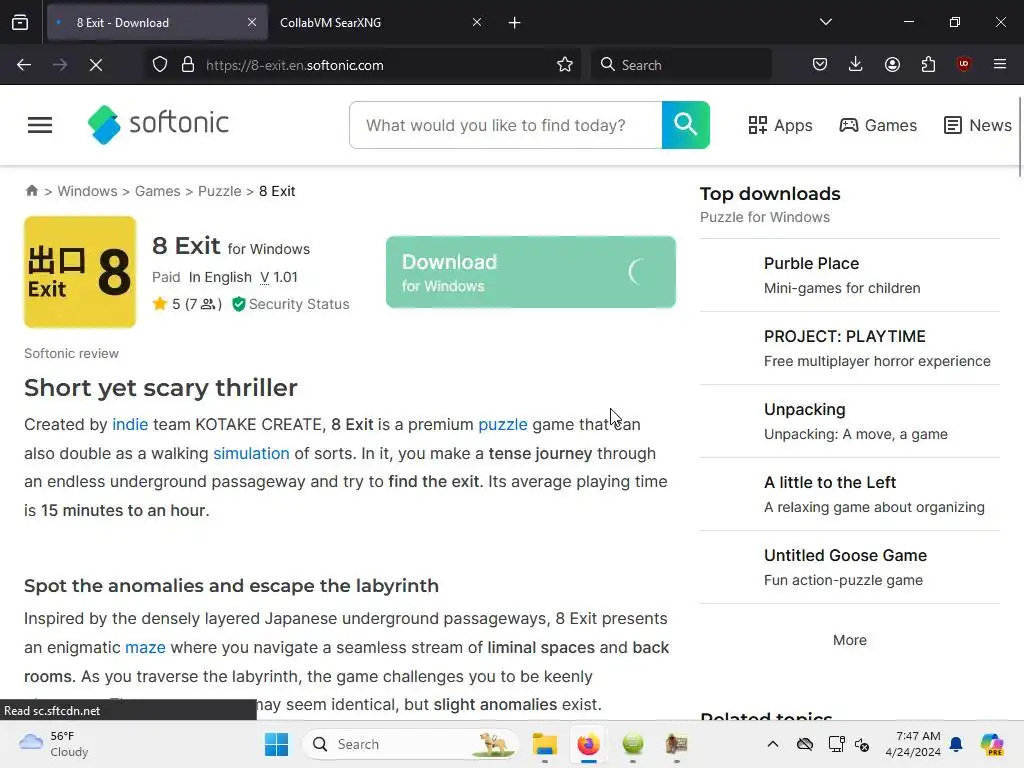Click Download for Windows button

(x=531, y=272)
